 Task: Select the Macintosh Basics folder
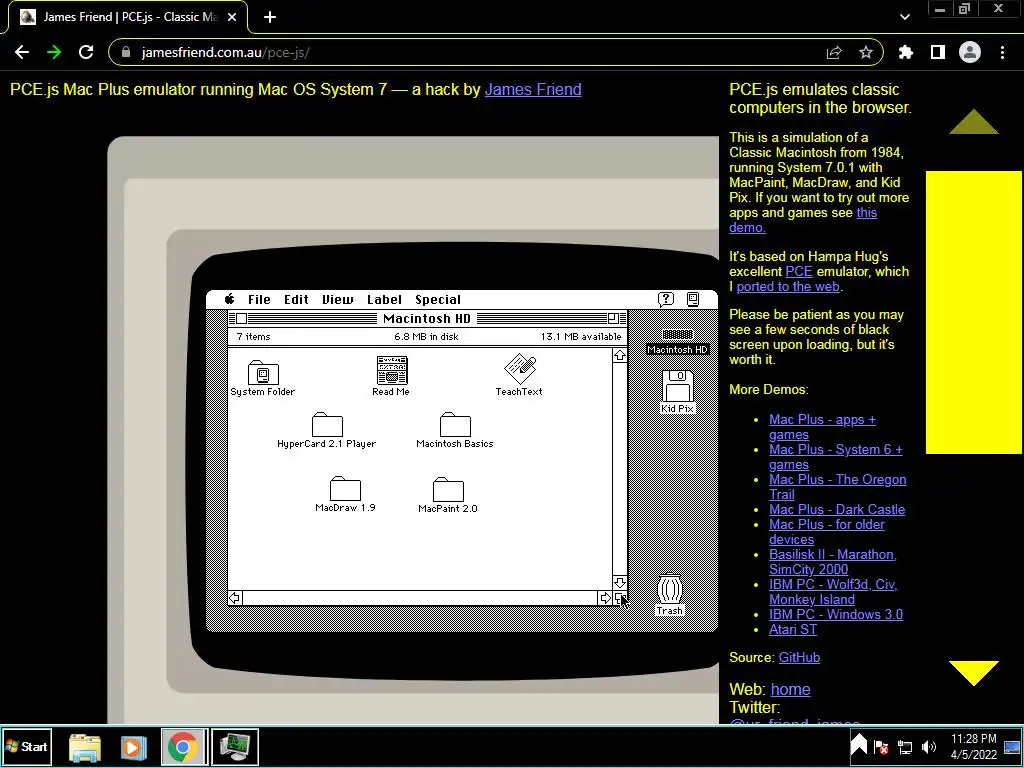455,424
